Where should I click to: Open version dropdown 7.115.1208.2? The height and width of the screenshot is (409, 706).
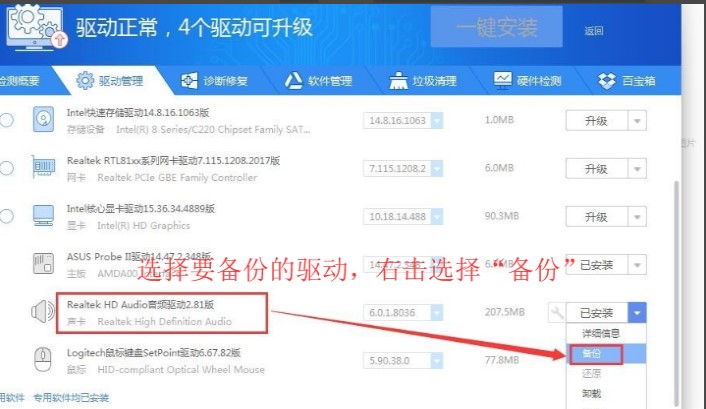click(437, 168)
